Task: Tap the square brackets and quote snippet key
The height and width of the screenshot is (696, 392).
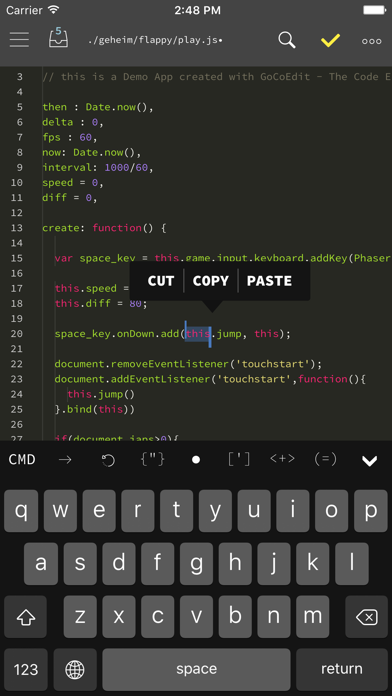Action: coord(239,459)
